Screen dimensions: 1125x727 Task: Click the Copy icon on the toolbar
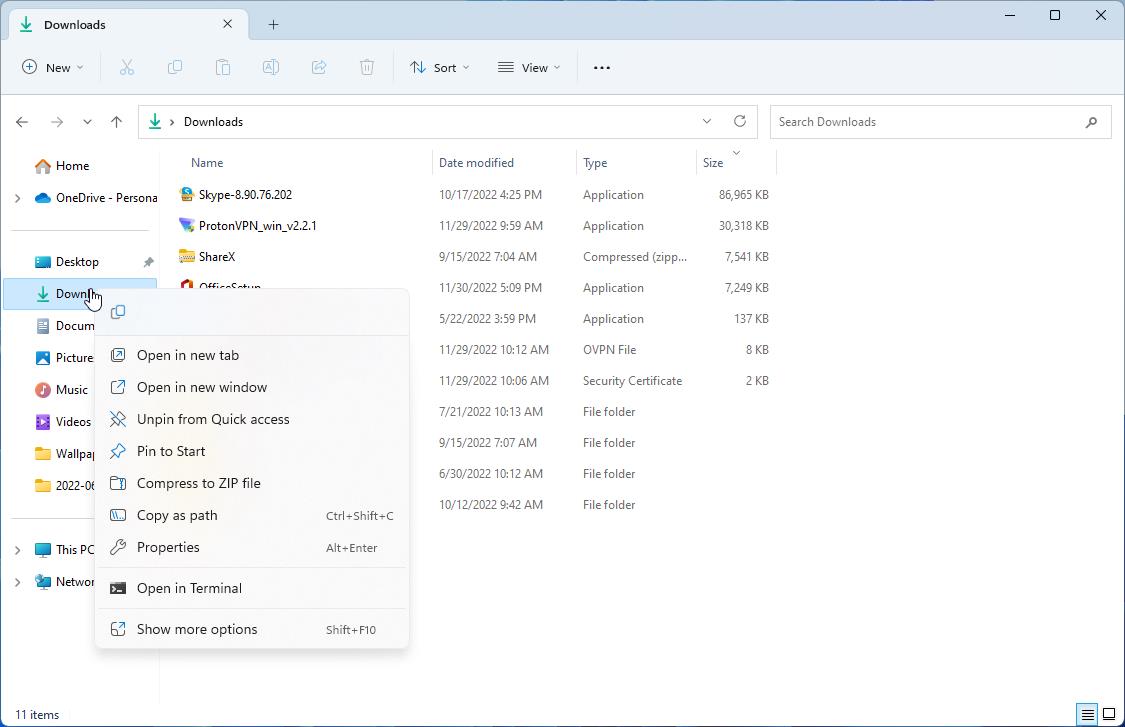[174, 67]
